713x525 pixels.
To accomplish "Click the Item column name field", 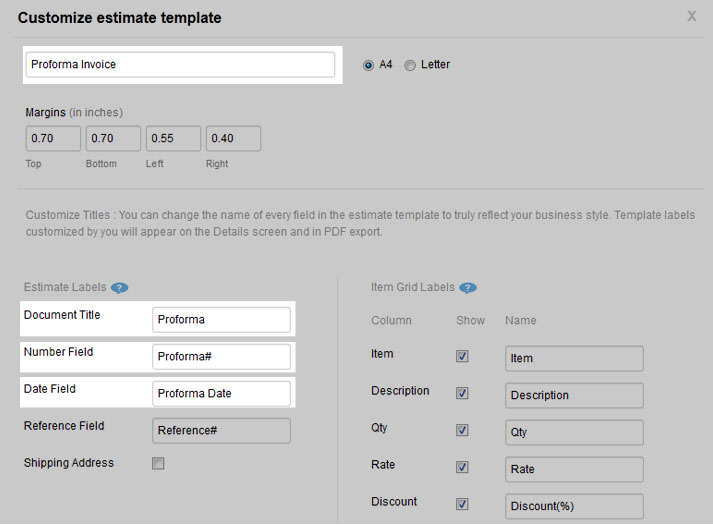I will [x=574, y=358].
